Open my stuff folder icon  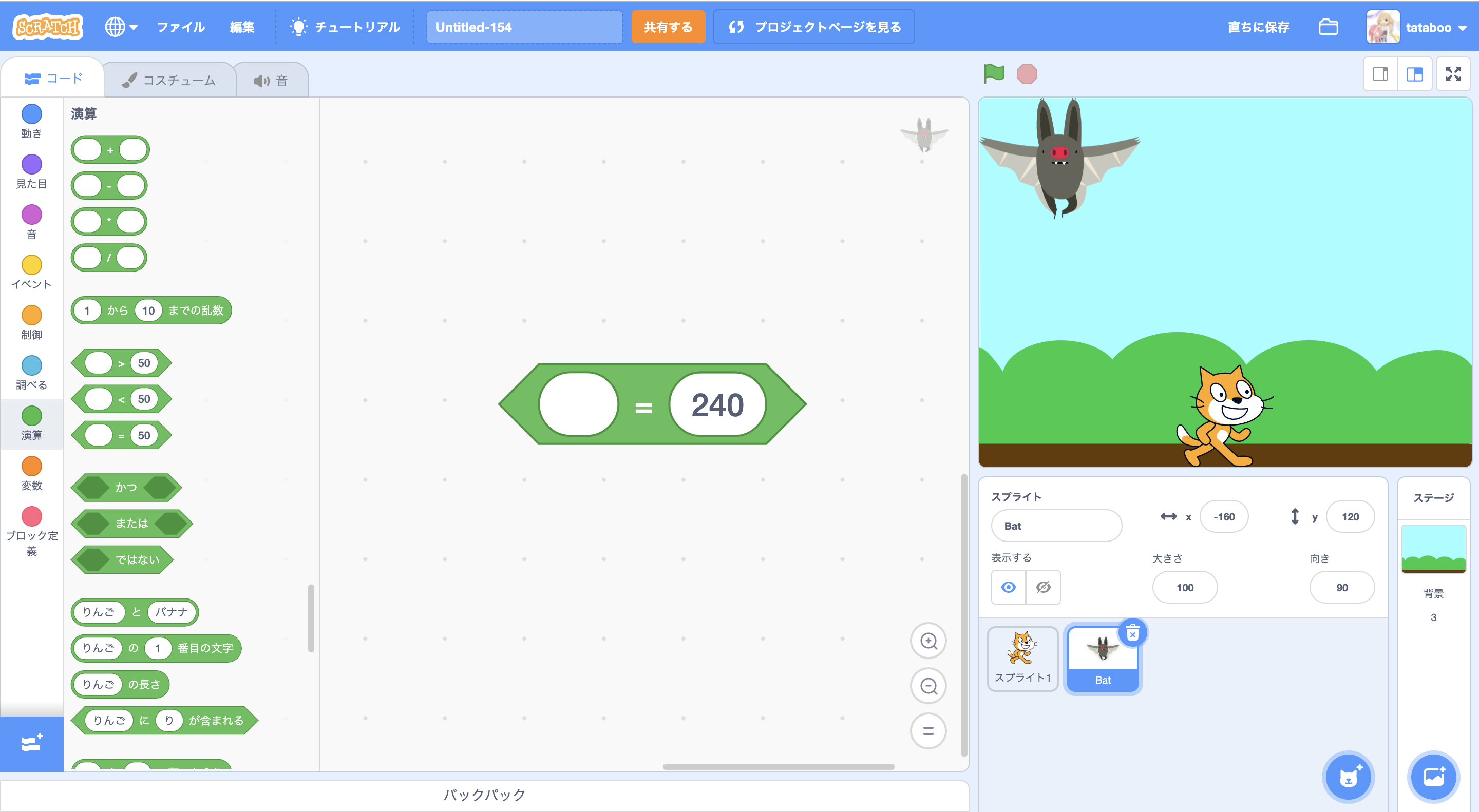click(x=1328, y=27)
